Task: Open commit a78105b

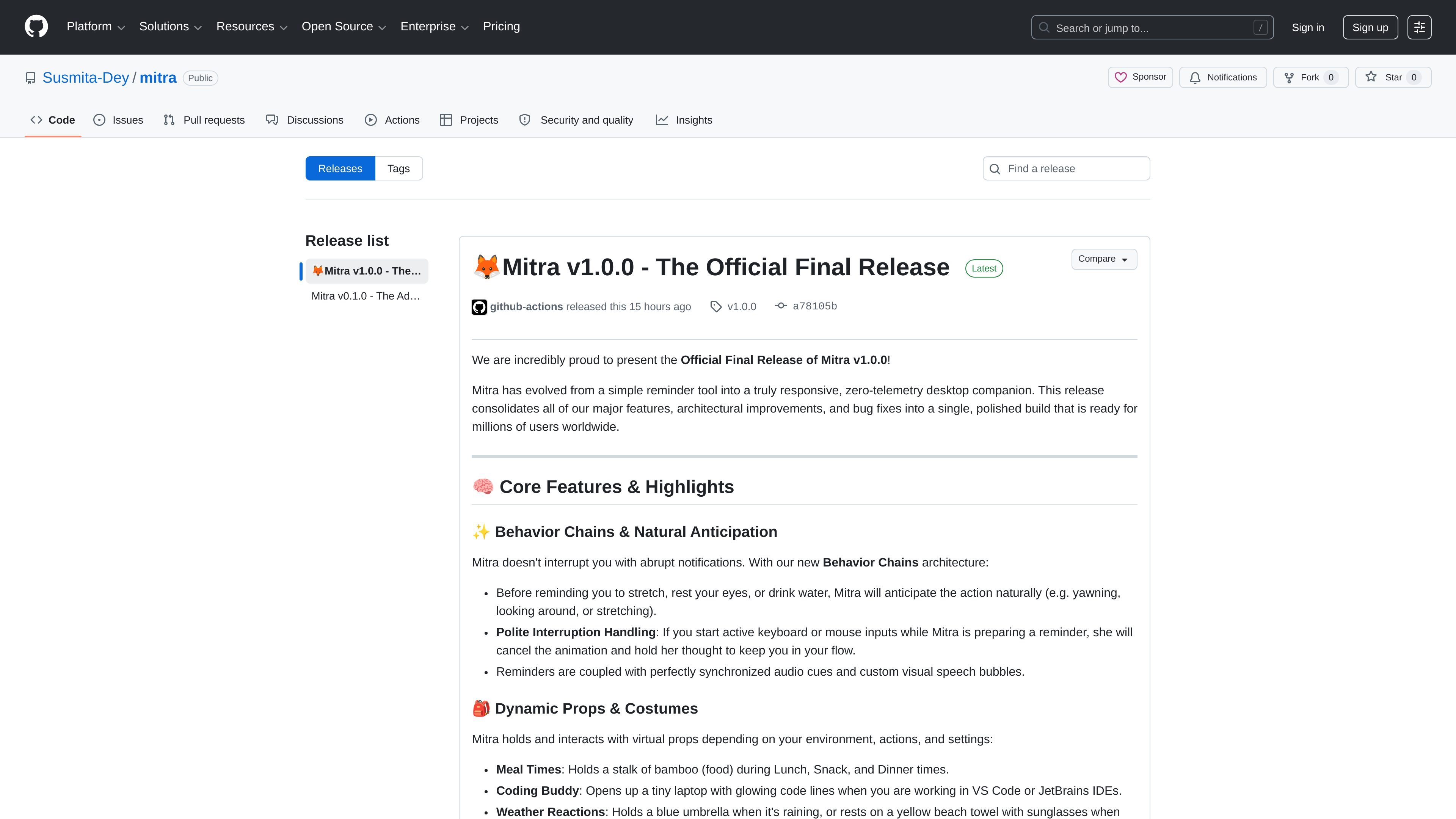Action: coord(814,306)
